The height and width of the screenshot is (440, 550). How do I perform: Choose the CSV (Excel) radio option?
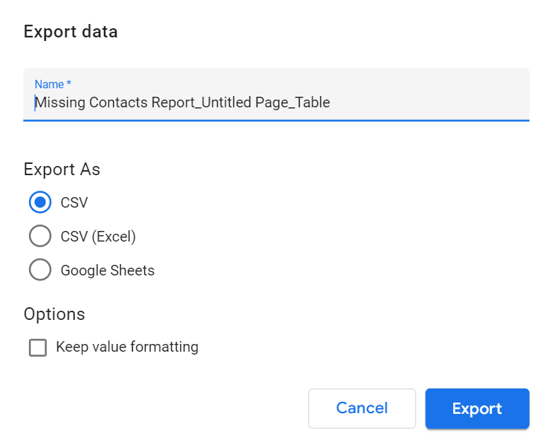click(40, 236)
